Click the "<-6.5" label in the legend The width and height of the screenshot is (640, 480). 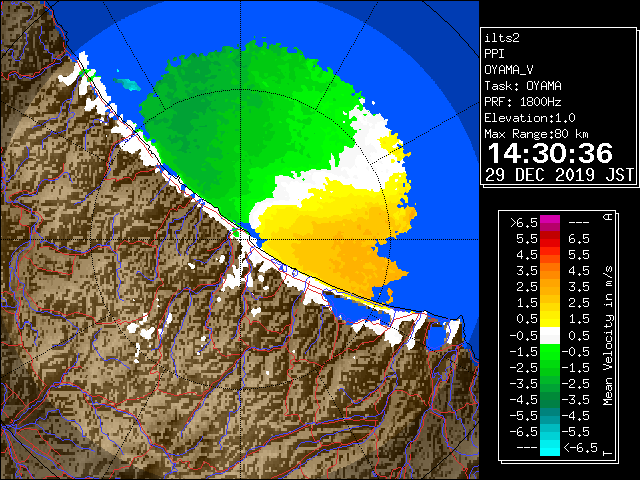point(581,448)
